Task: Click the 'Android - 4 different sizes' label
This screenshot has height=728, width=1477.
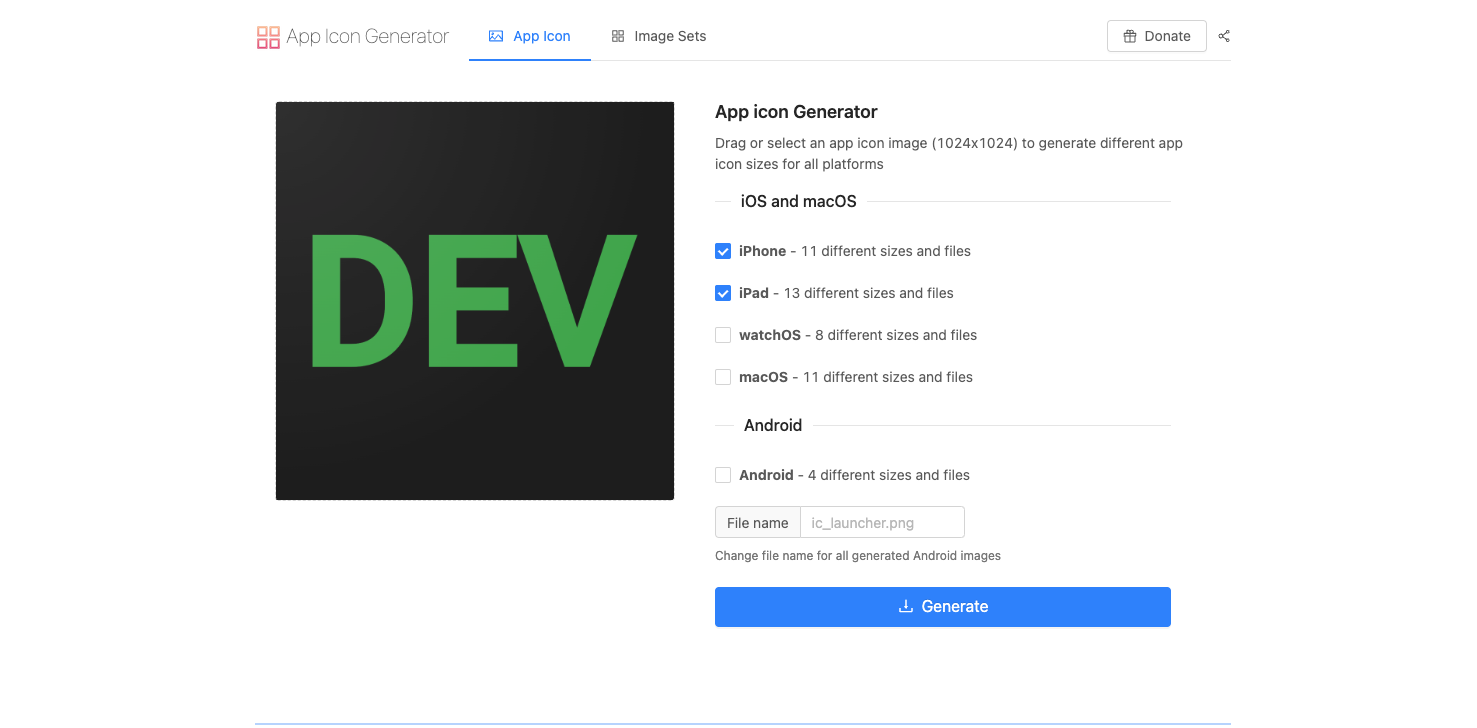Action: coord(854,475)
